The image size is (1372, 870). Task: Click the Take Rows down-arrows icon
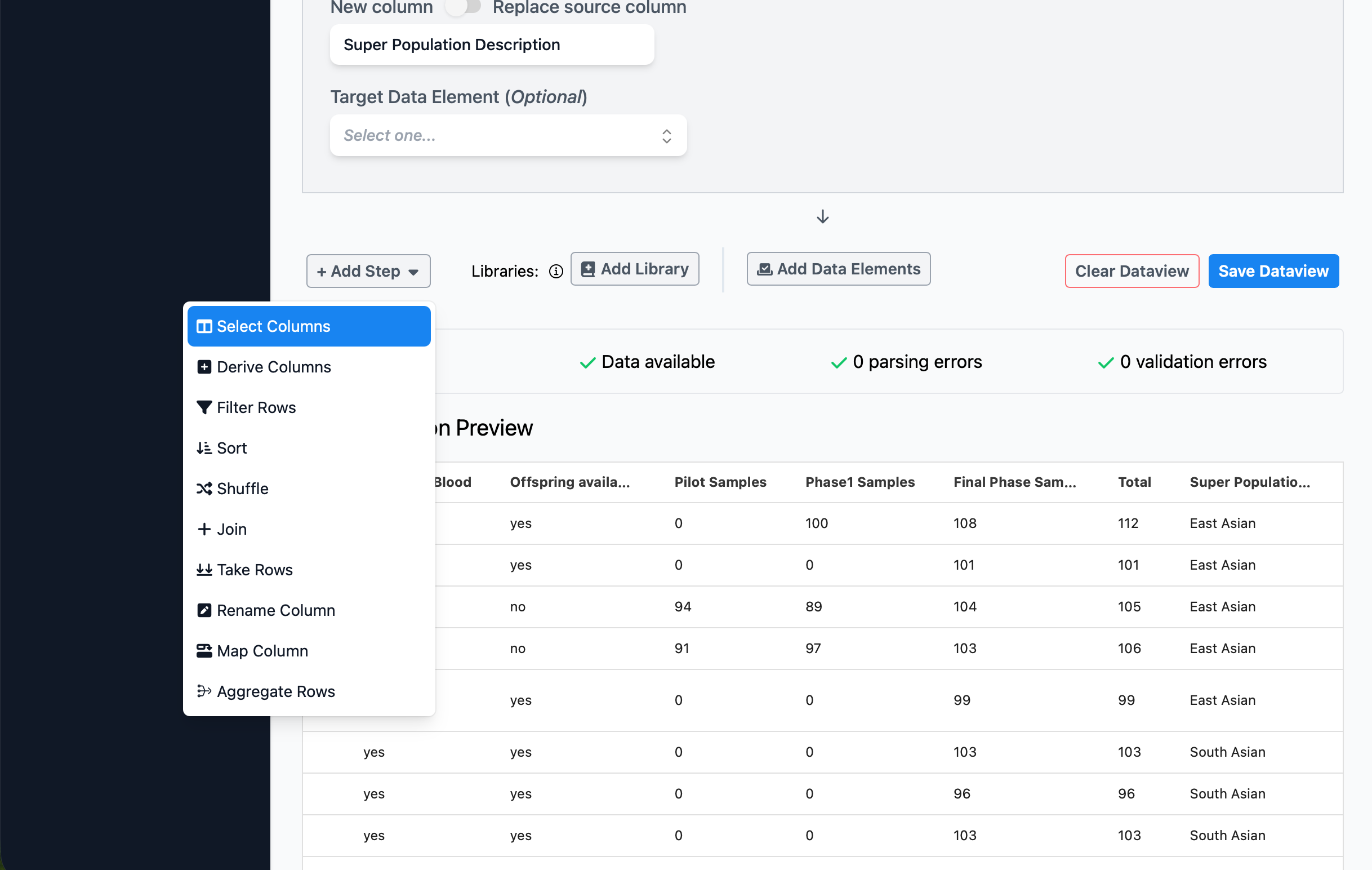pos(204,570)
